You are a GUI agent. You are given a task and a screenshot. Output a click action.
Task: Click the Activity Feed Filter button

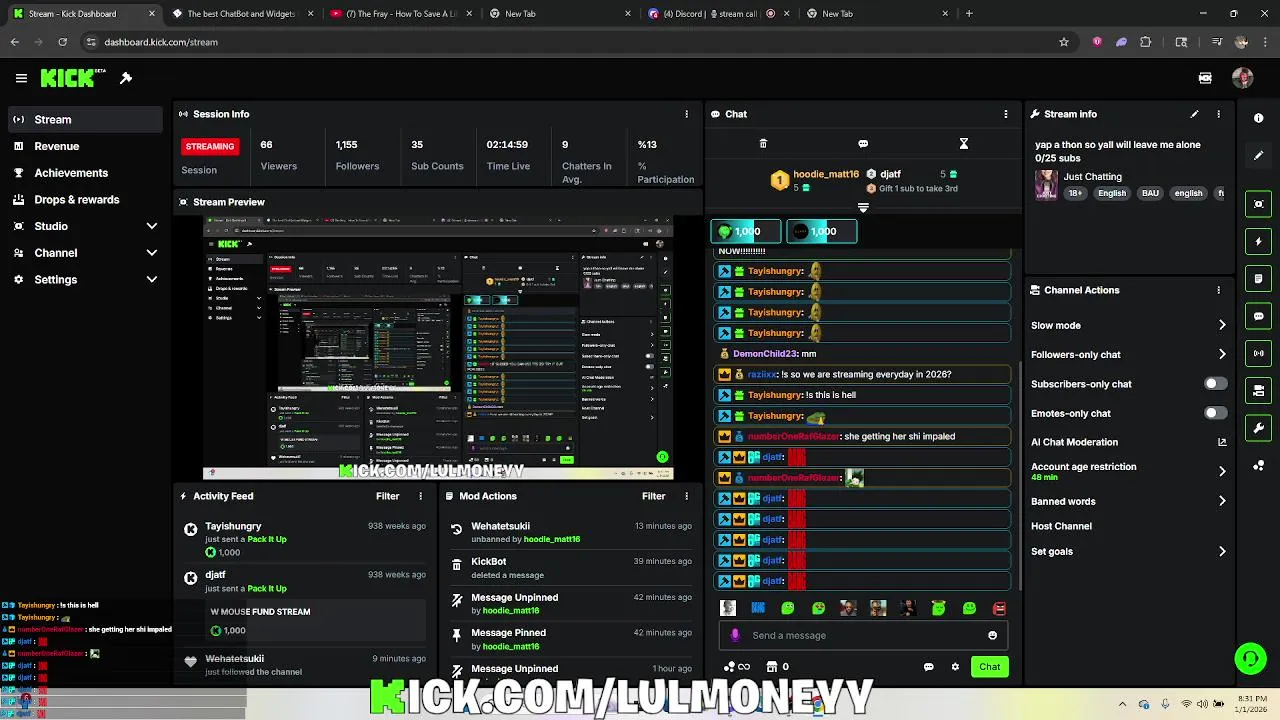click(x=388, y=496)
